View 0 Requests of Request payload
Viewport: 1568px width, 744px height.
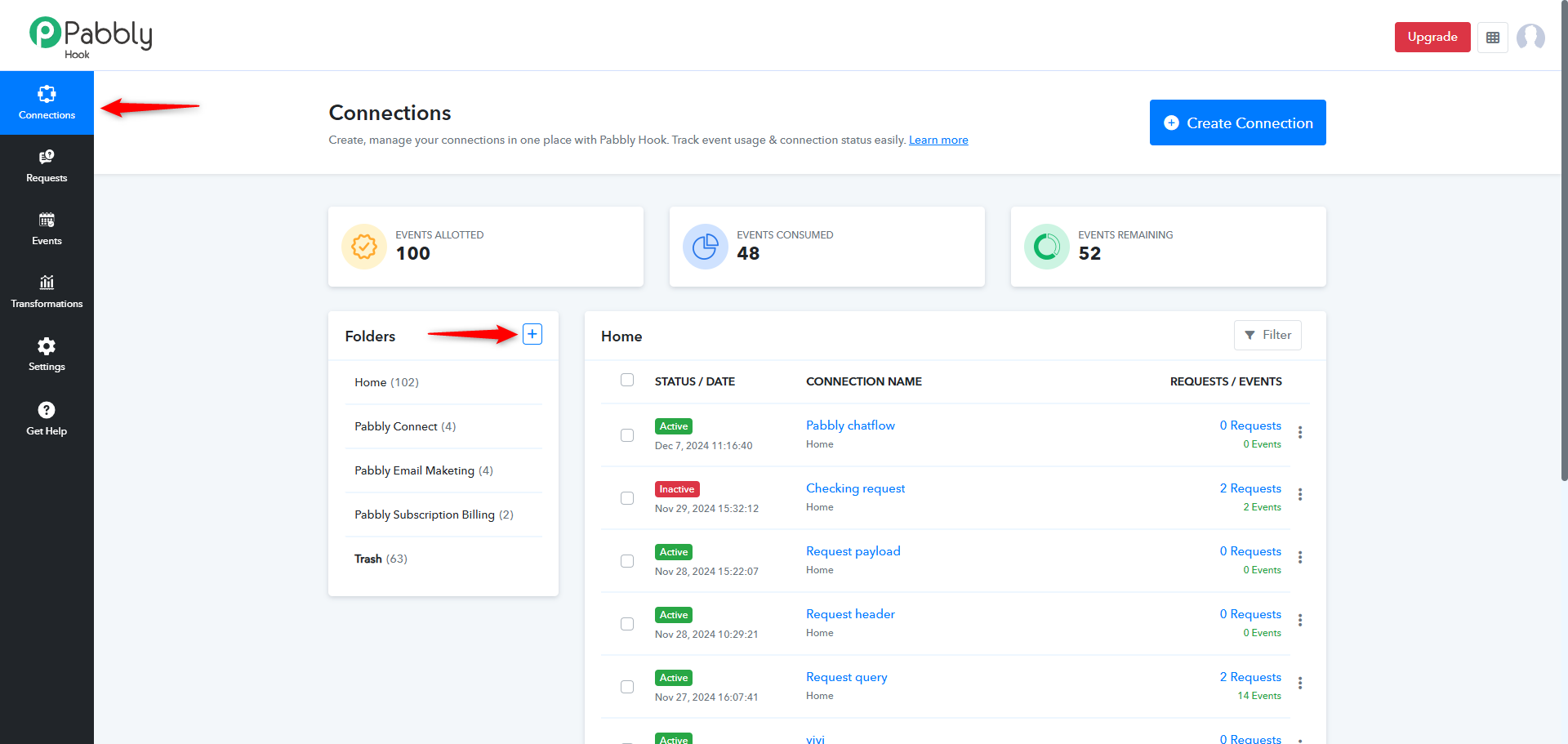tap(1250, 551)
